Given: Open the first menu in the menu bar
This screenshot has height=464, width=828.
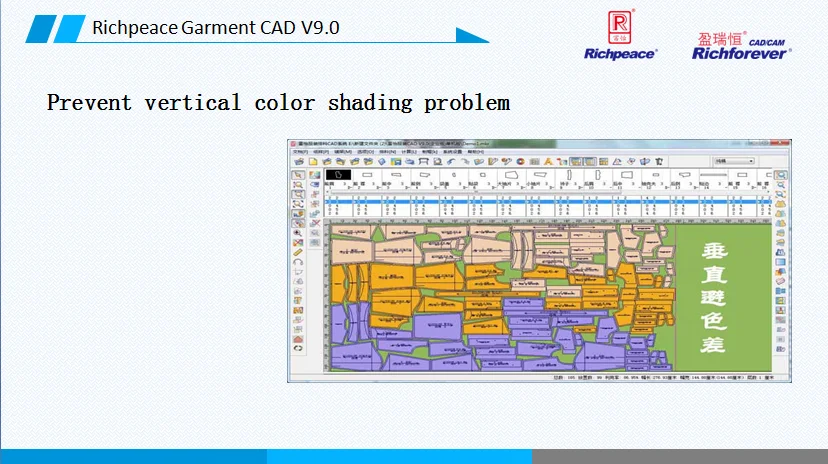Looking at the screenshot, I should click(x=300, y=151).
